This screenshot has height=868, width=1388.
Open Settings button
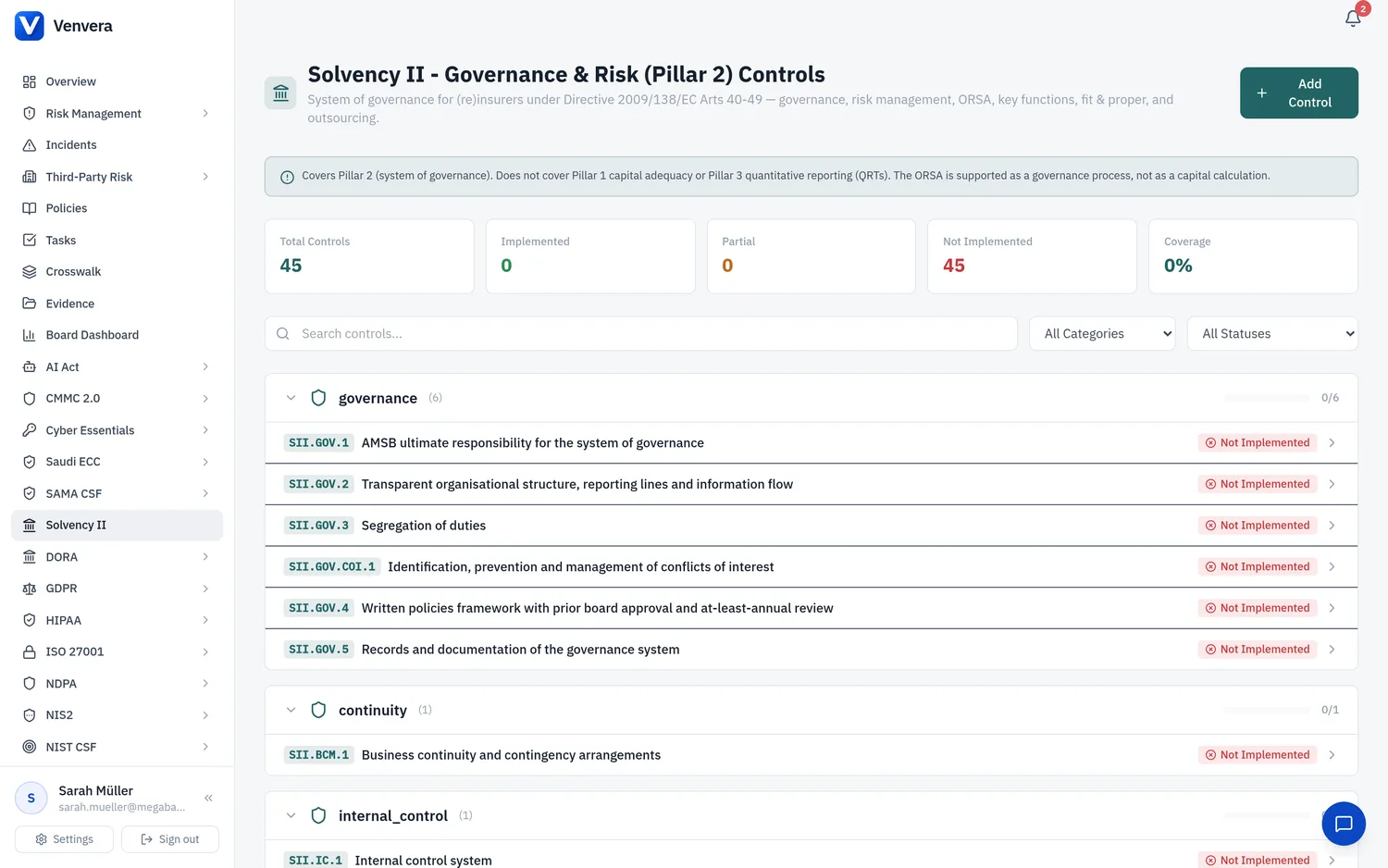(64, 839)
